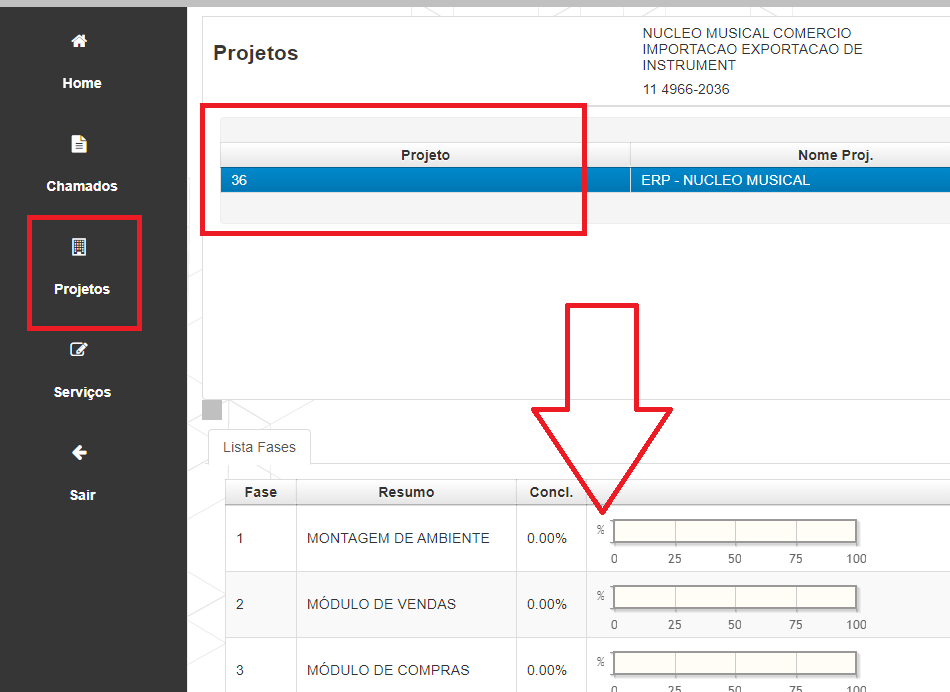Click 0.00% value for MONTAGEM DE AMBIENTE
Viewport: 950px width, 692px height.
pos(546,538)
